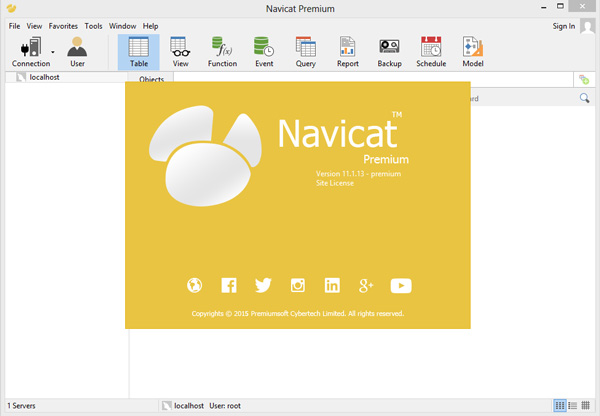Open the Favorites menu
The height and width of the screenshot is (416, 600).
(63, 26)
